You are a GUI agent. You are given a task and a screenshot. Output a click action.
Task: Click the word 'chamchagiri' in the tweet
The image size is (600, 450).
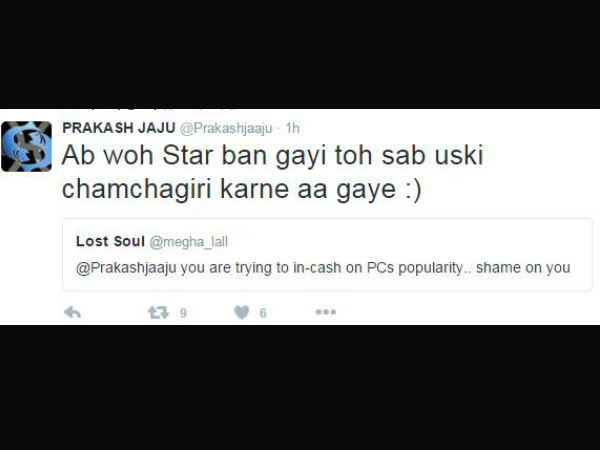[x=137, y=189]
